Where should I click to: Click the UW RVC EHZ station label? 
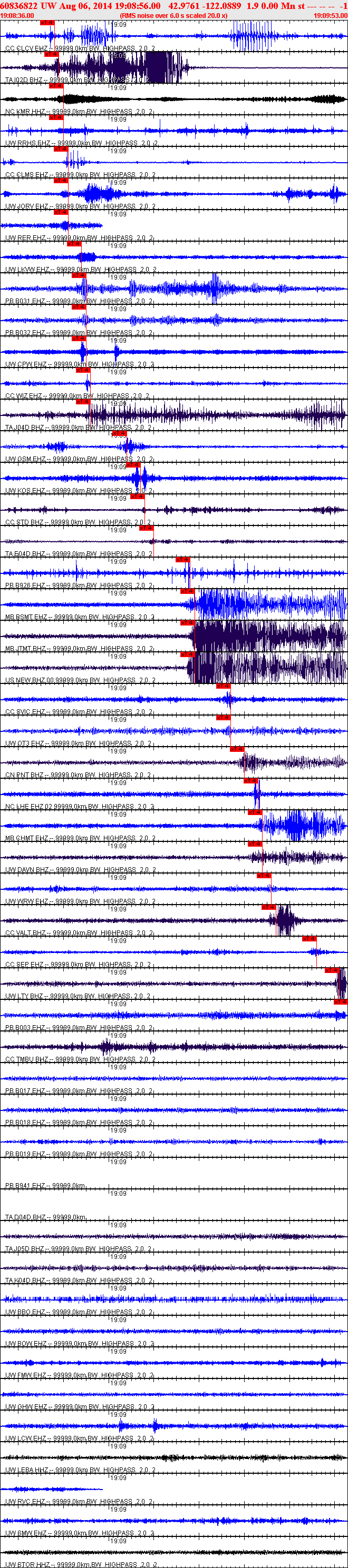[x=79, y=1502]
